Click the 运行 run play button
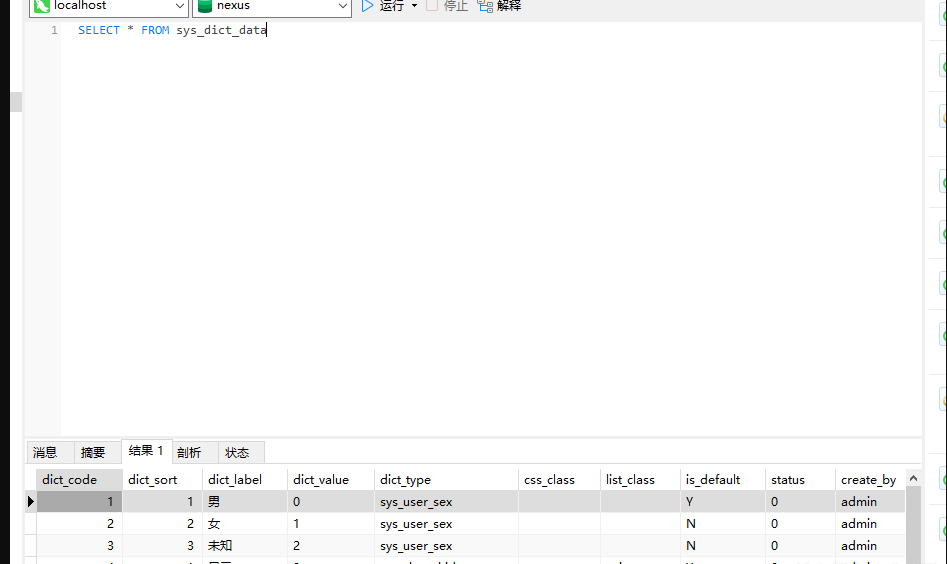The image size is (947, 564). tap(383, 6)
